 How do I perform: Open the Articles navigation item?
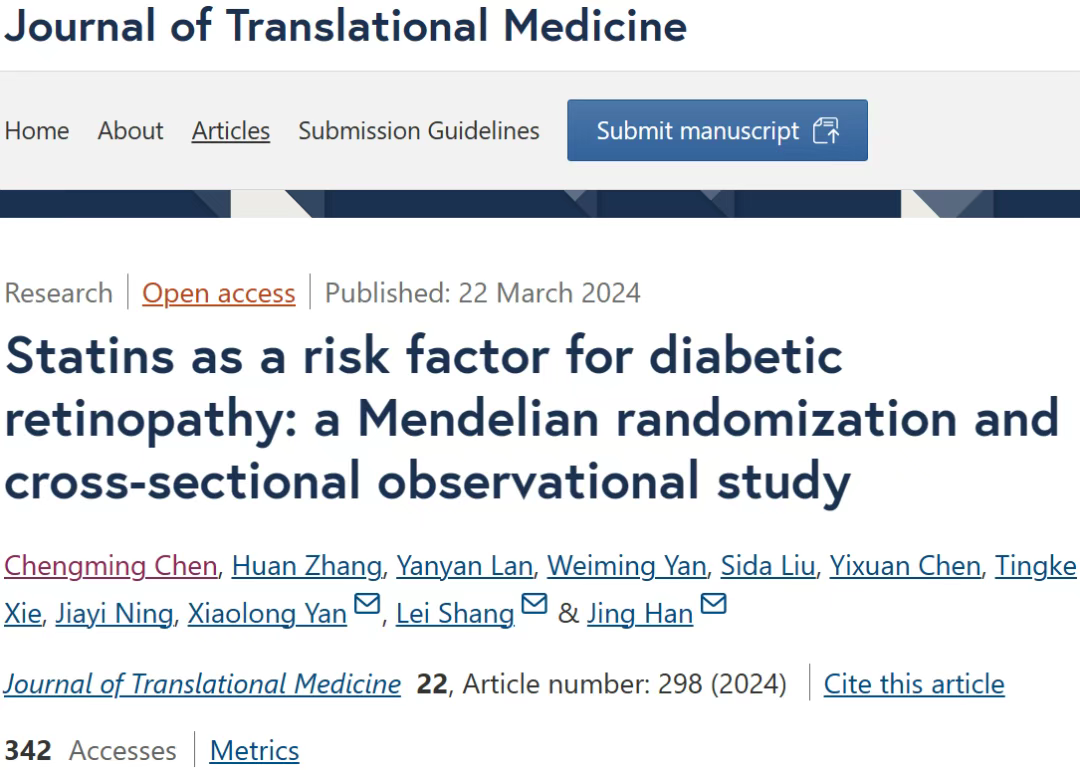(x=231, y=131)
